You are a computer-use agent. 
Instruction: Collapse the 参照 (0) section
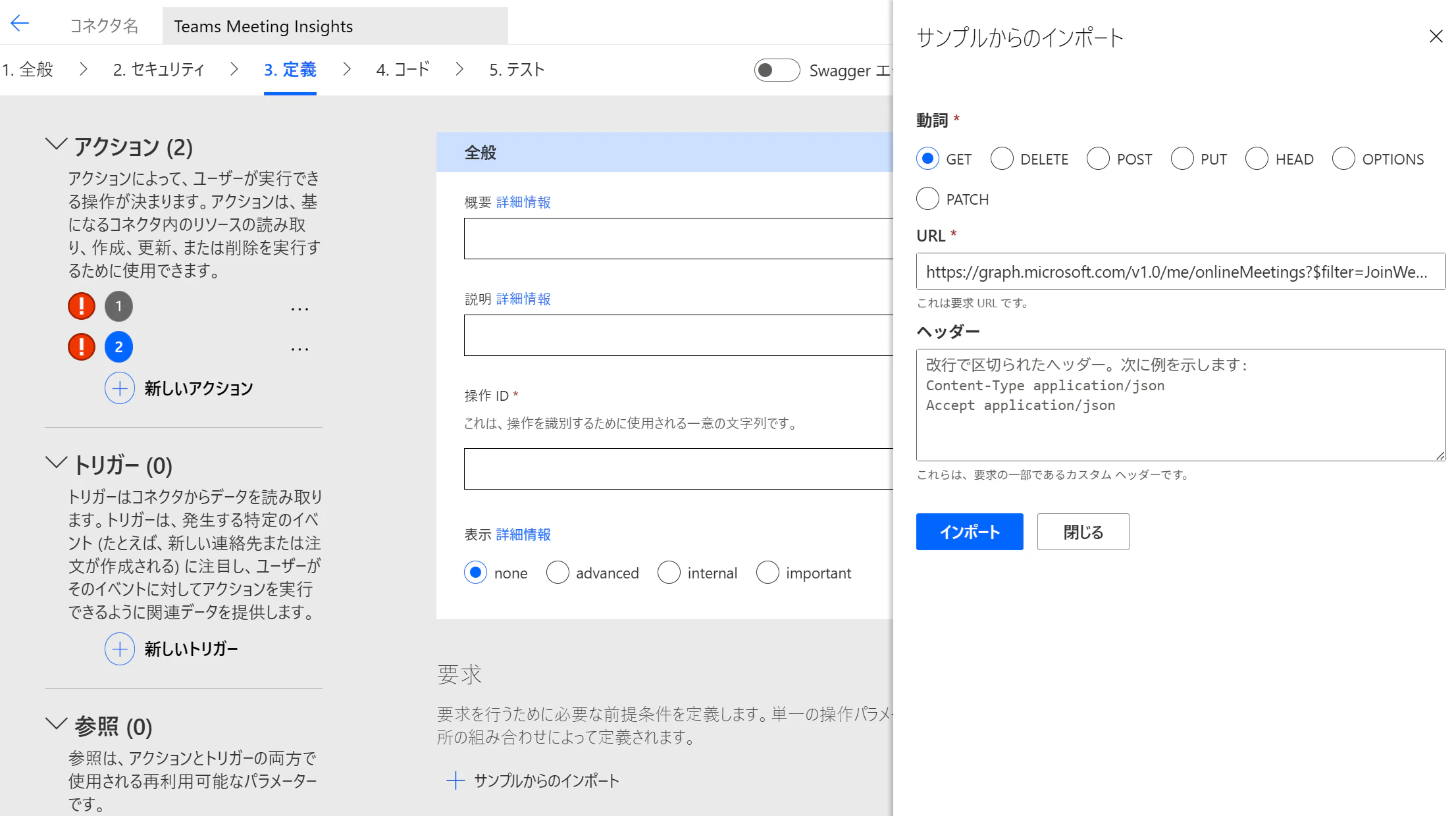click(56, 724)
